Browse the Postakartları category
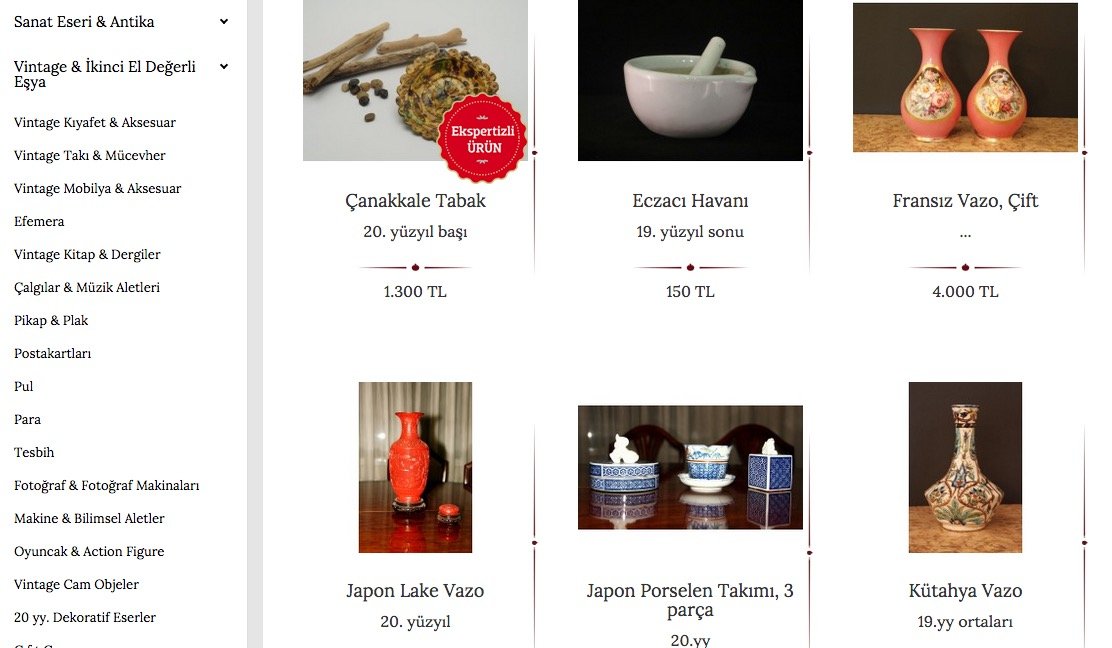The height and width of the screenshot is (648, 1112). click(x=52, y=354)
